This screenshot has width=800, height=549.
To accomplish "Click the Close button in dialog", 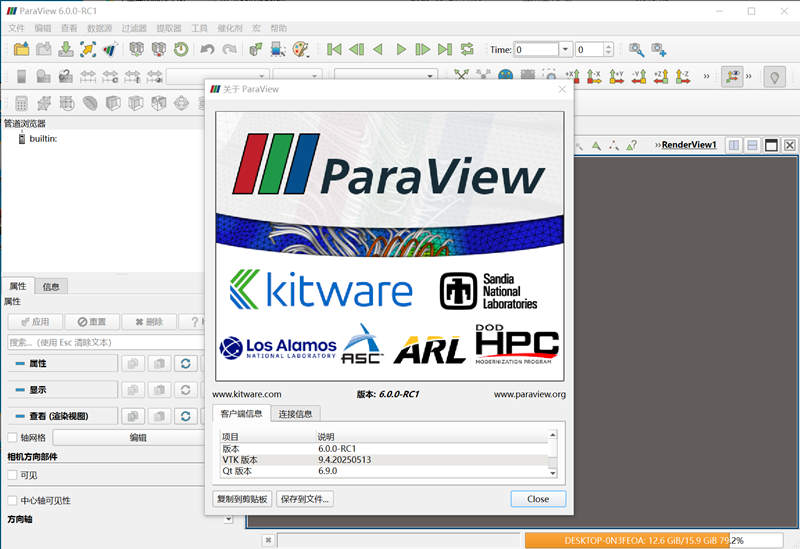I will pyautogui.click(x=538, y=499).
